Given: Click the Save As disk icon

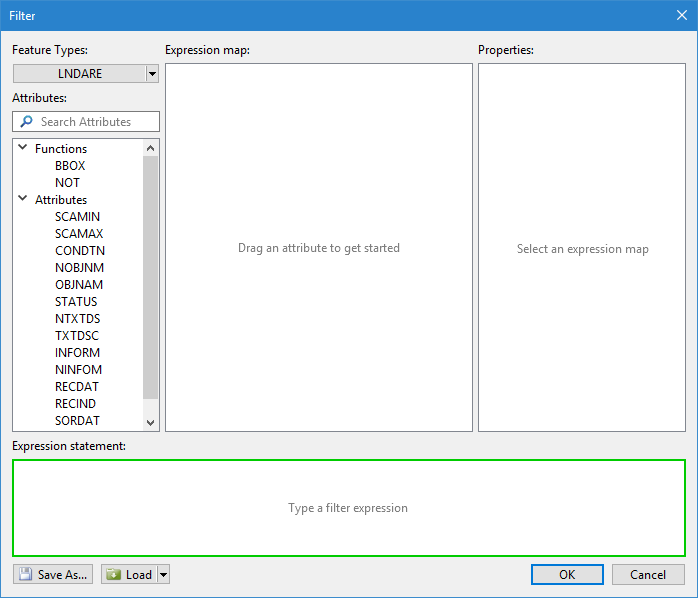Looking at the screenshot, I should (x=25, y=574).
